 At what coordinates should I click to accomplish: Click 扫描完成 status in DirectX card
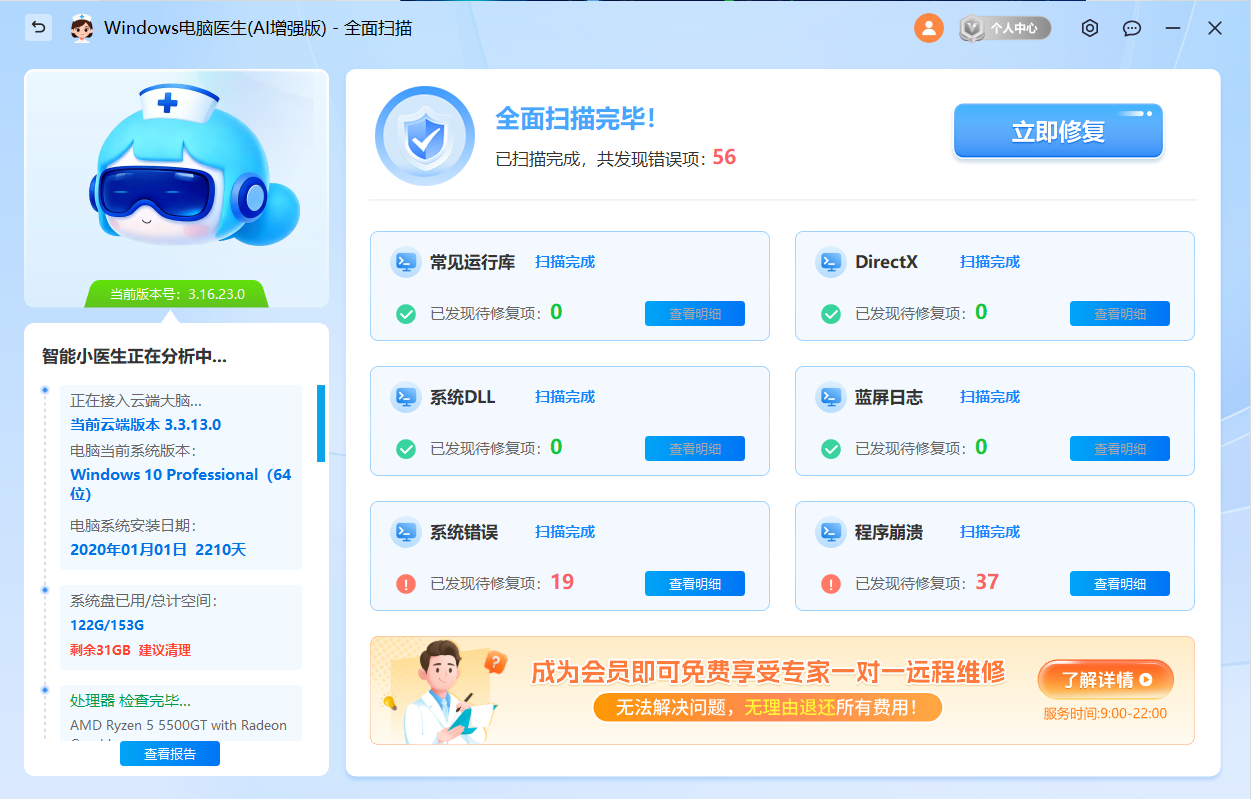(x=990, y=262)
